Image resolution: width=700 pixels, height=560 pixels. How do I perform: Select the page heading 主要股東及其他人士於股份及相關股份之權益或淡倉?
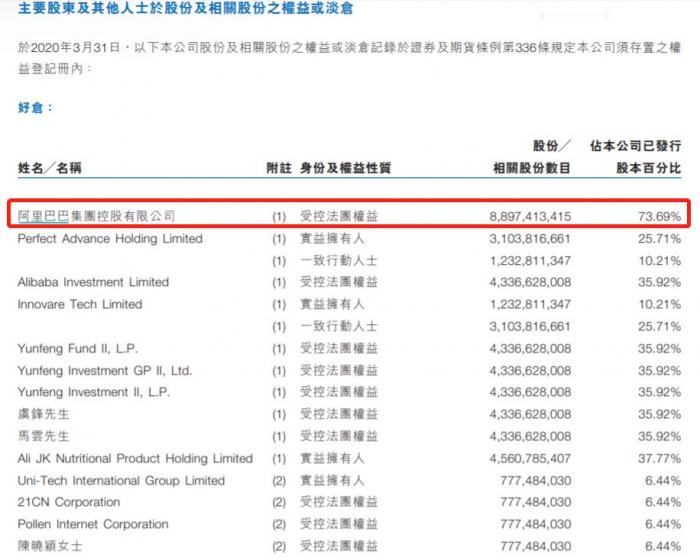(x=186, y=8)
